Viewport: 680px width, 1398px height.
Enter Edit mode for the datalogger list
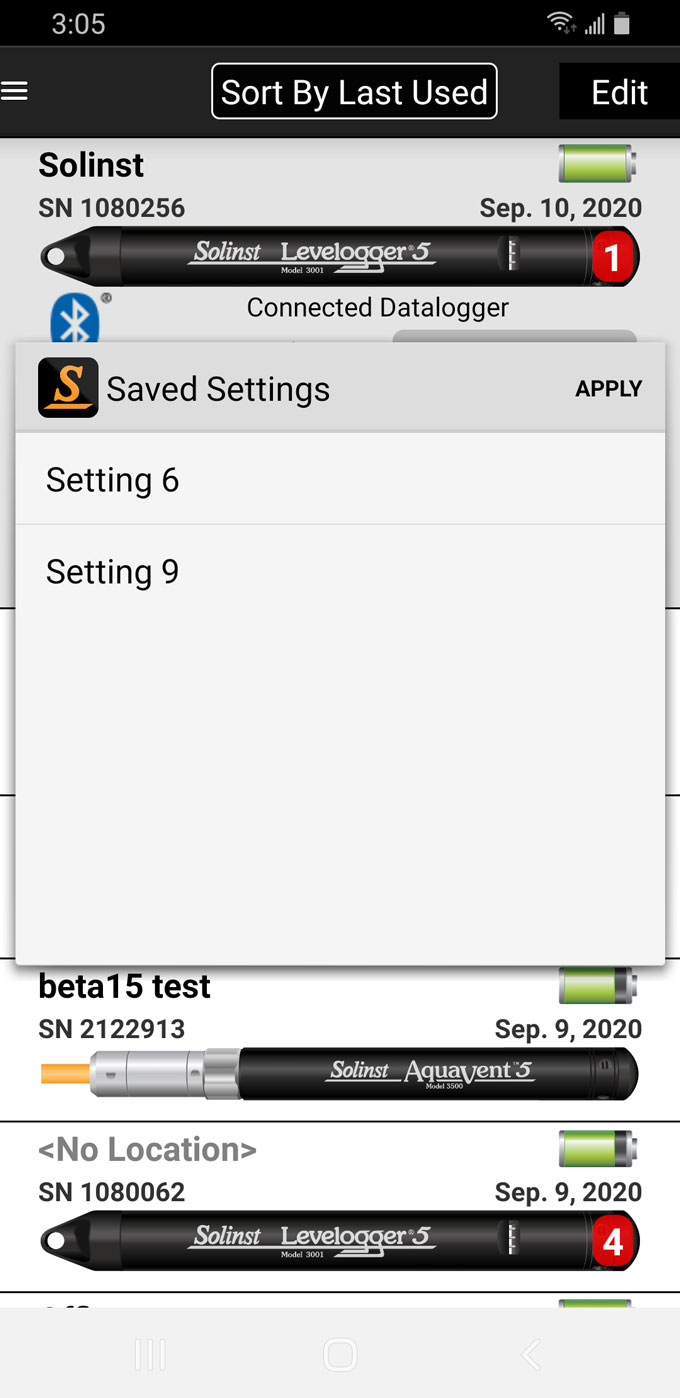(x=620, y=91)
